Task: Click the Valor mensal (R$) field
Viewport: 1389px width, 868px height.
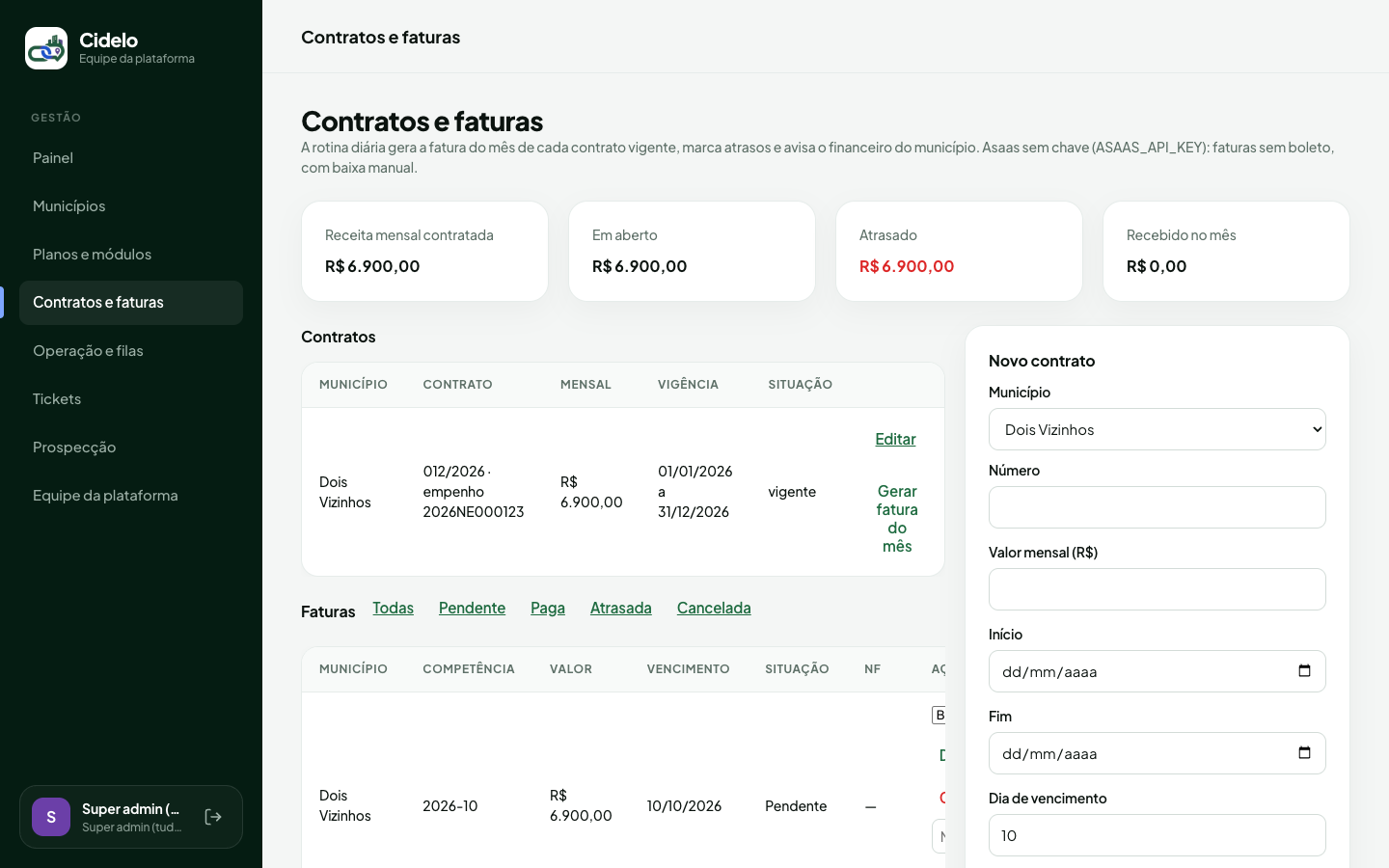Action: [1157, 589]
